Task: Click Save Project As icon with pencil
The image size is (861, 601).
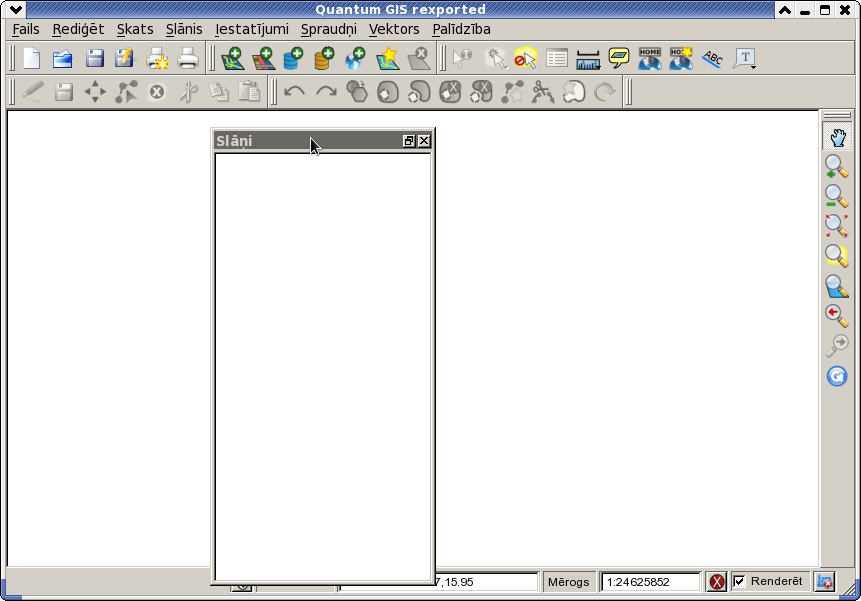Action: pyautogui.click(x=125, y=58)
